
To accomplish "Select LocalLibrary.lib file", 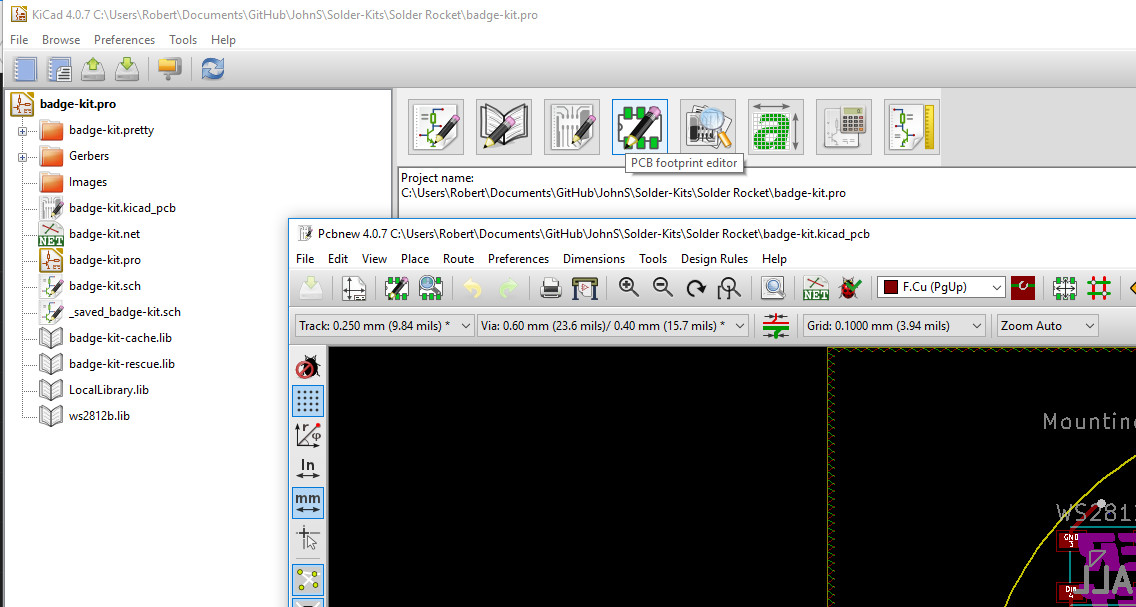I will pyautogui.click(x=109, y=390).
